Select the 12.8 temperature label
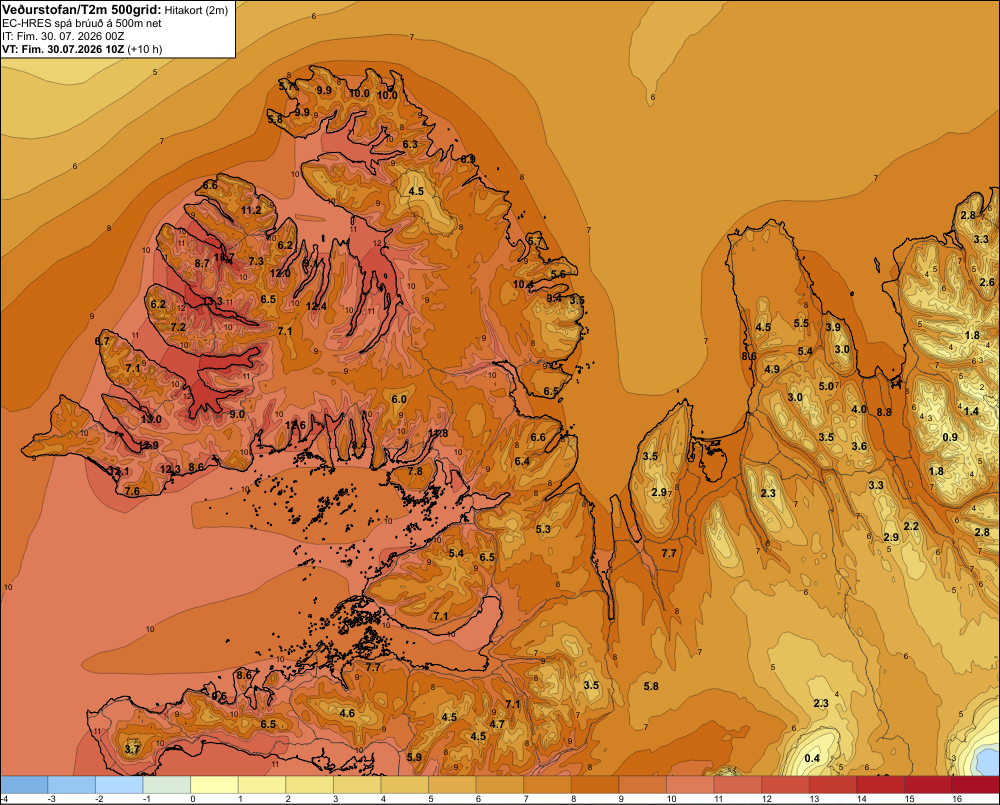 pos(438,434)
